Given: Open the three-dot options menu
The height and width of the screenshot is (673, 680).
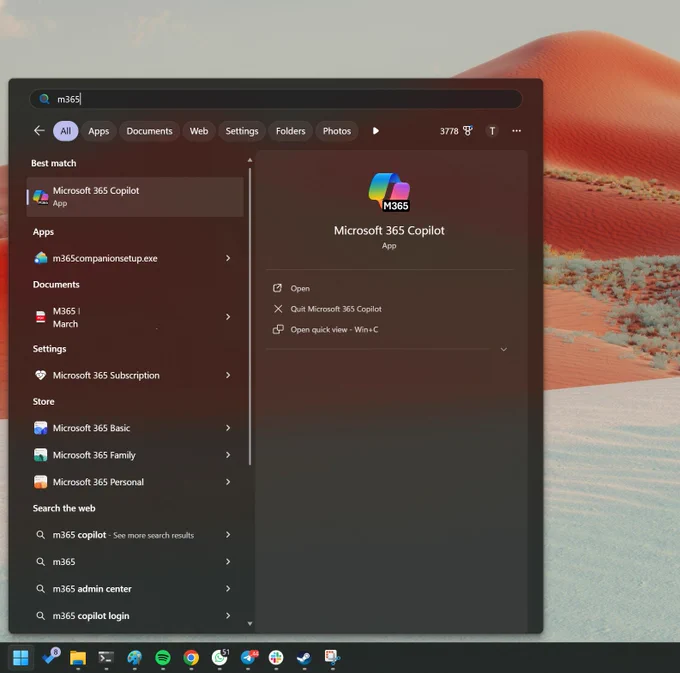Looking at the screenshot, I should point(516,131).
